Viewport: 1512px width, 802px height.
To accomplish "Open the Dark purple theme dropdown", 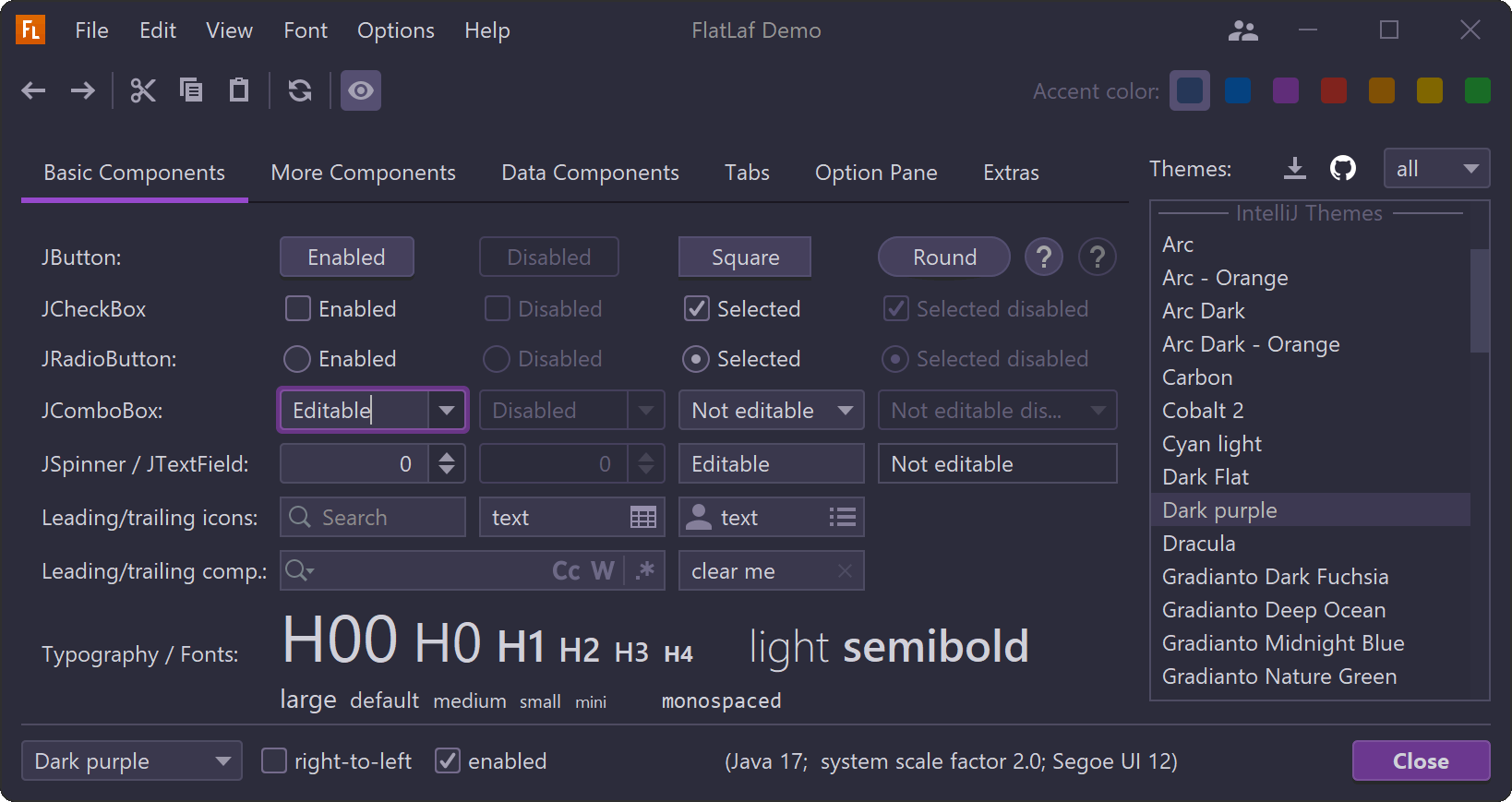I will point(131,761).
